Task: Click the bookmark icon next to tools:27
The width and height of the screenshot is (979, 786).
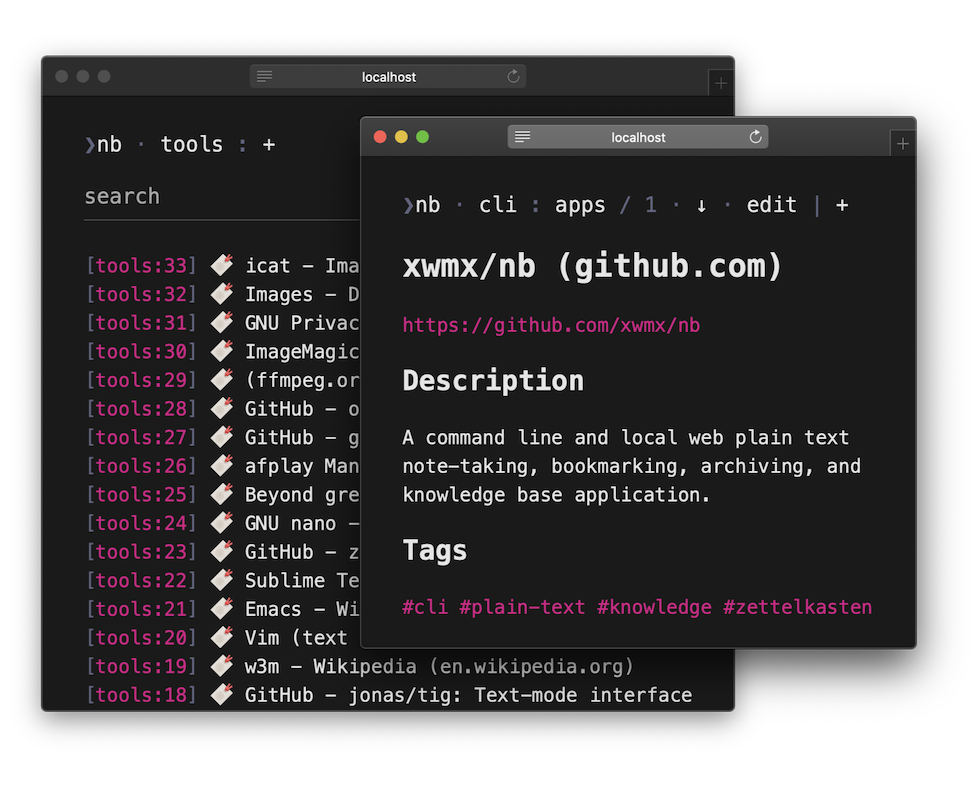Action: [x=222, y=436]
